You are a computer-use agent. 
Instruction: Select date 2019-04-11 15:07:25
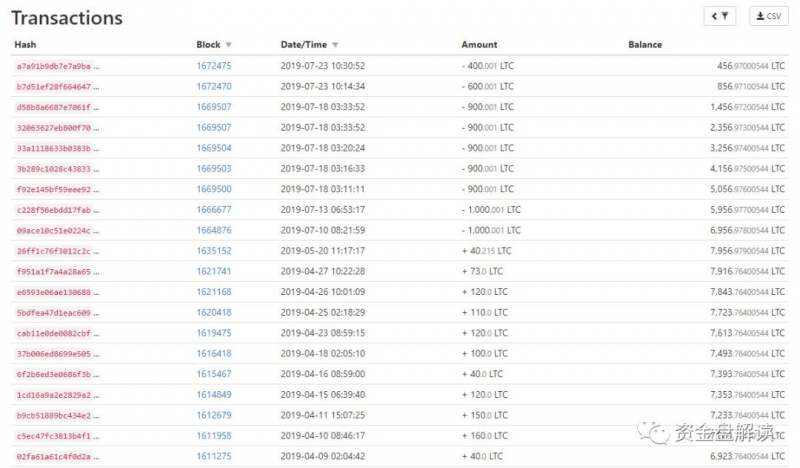(x=322, y=415)
